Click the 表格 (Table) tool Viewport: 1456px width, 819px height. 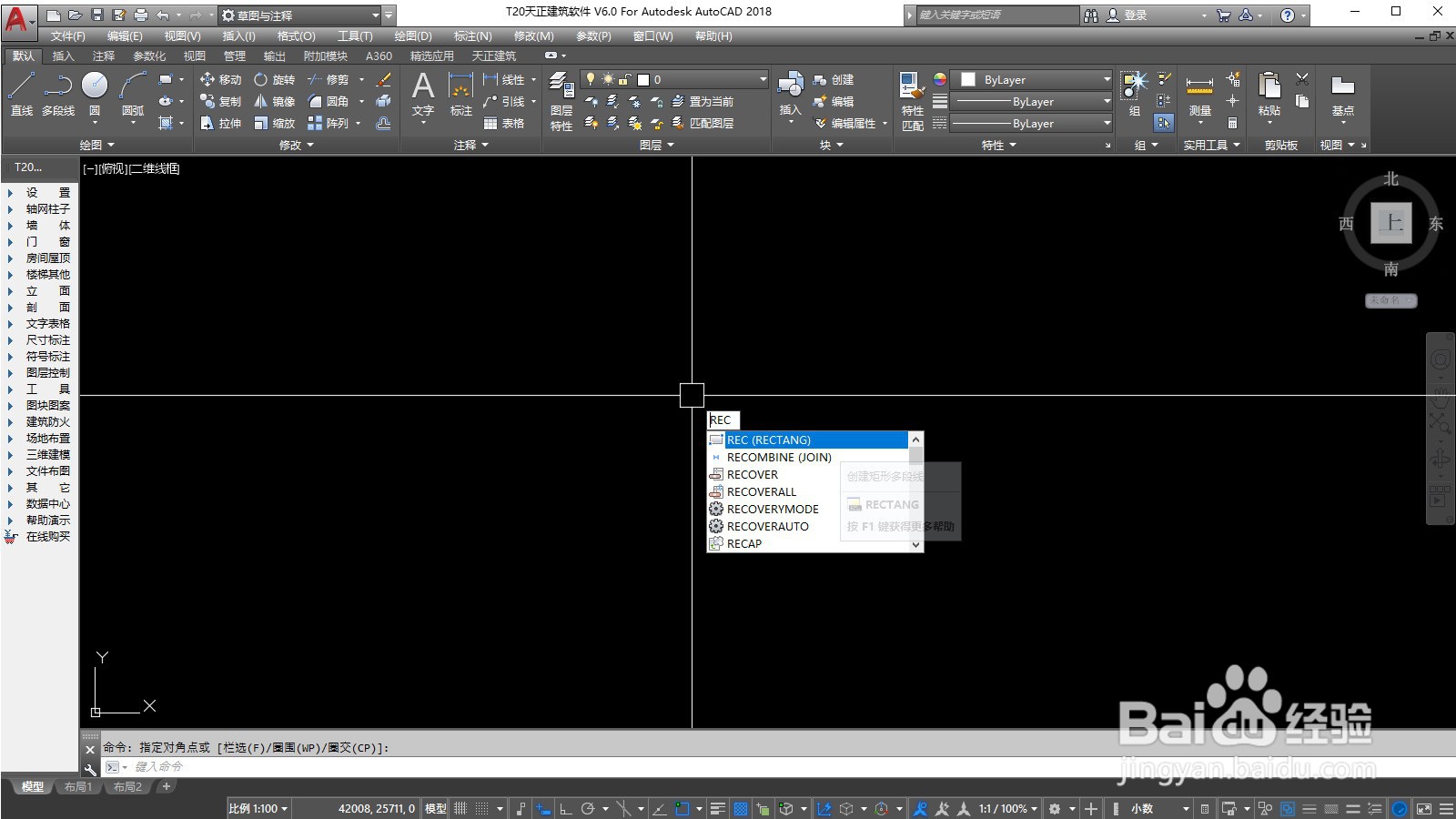pos(503,123)
